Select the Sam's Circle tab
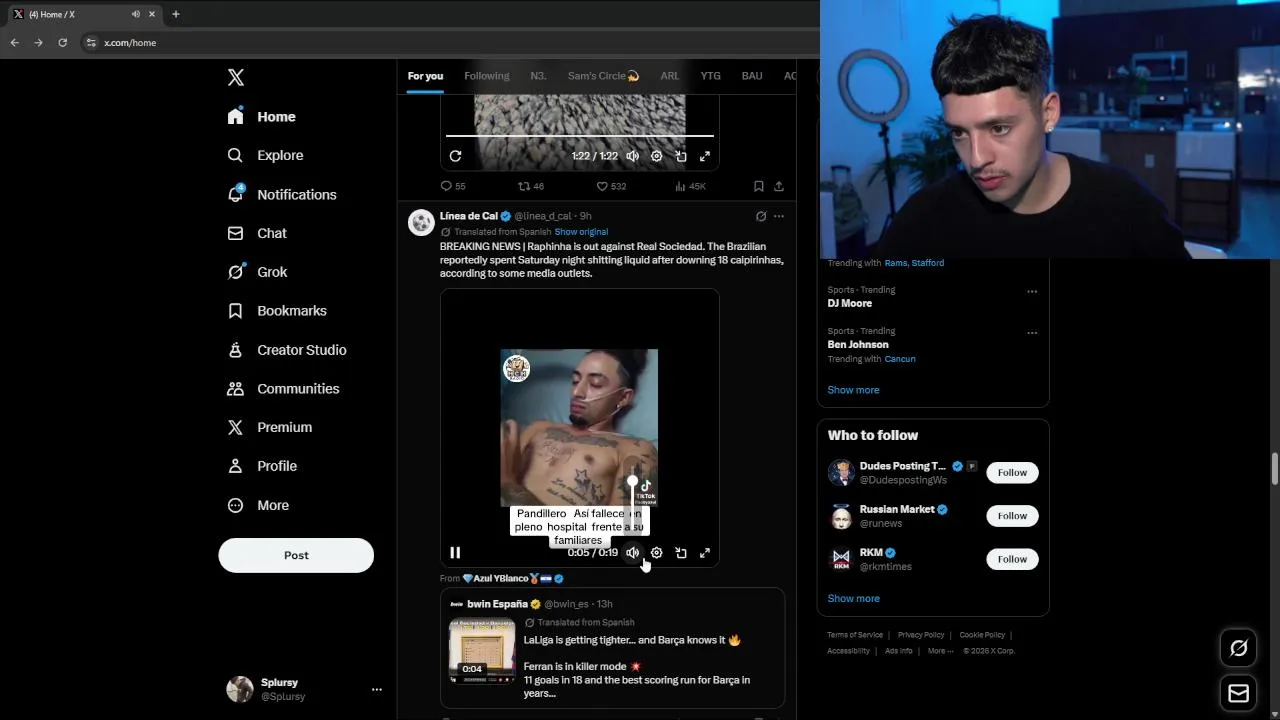Viewport: 1280px width, 720px height. [603, 76]
